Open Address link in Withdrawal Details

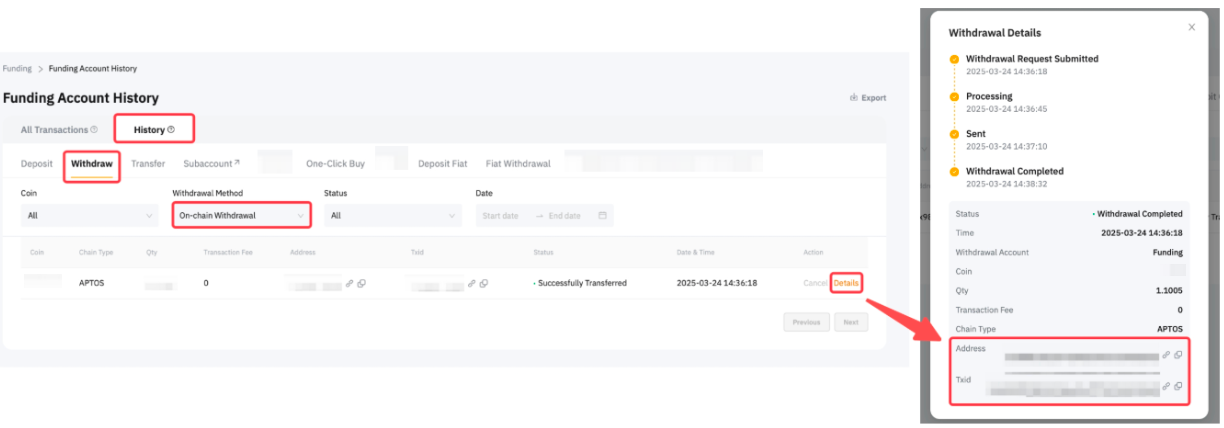[1166, 355]
